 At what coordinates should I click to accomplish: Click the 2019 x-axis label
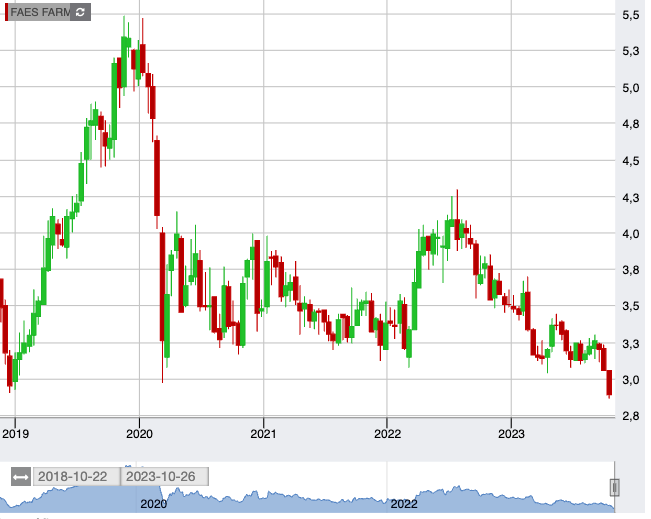click(x=15, y=434)
